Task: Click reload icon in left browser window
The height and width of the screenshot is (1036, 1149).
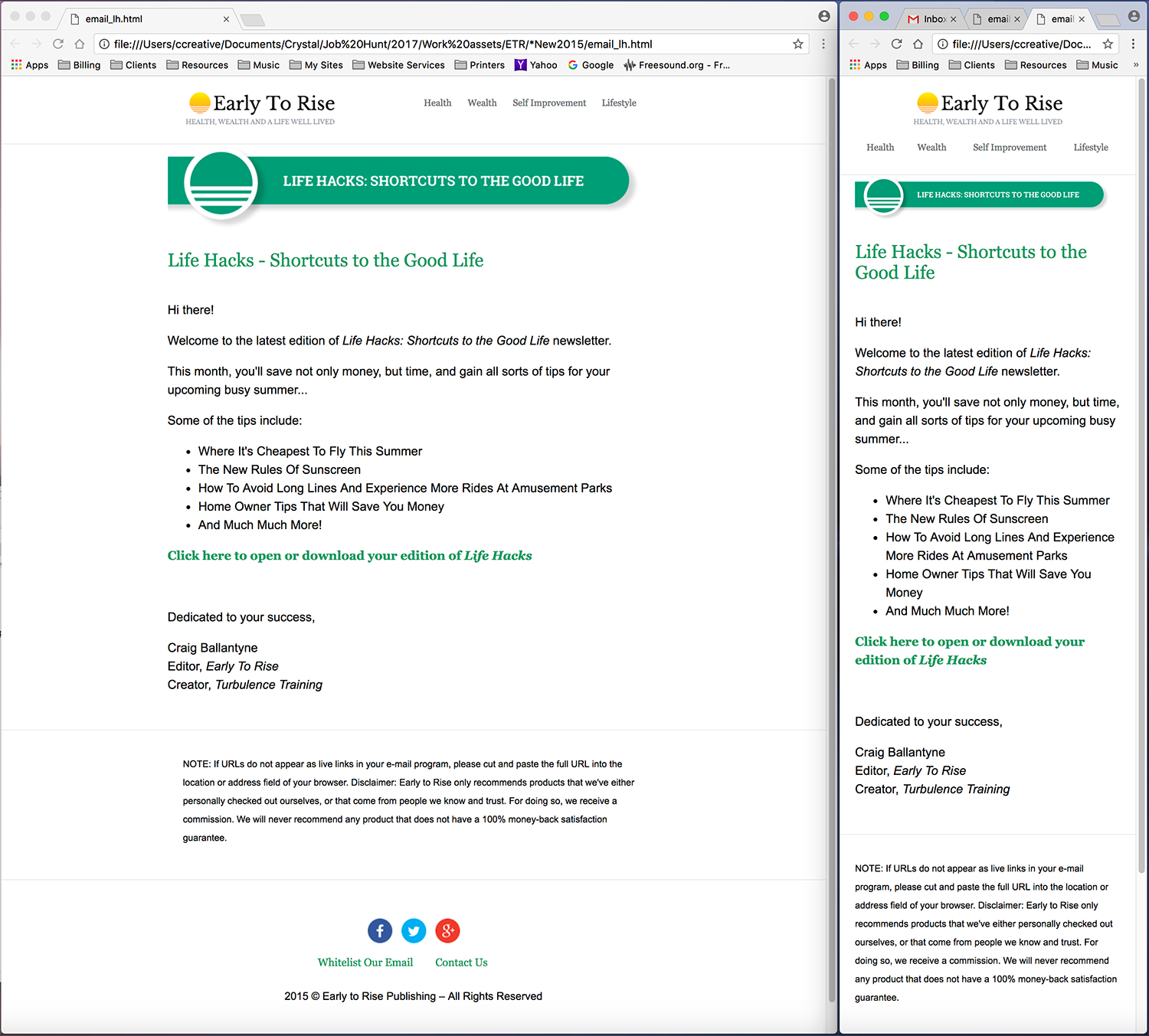Action: pos(58,44)
